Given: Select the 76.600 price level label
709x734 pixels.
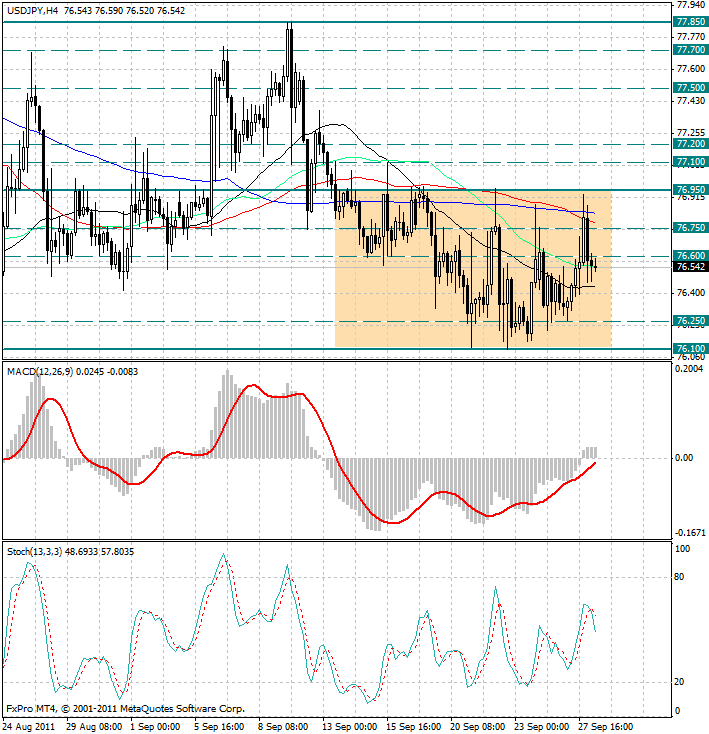Looking at the screenshot, I should 691,256.
